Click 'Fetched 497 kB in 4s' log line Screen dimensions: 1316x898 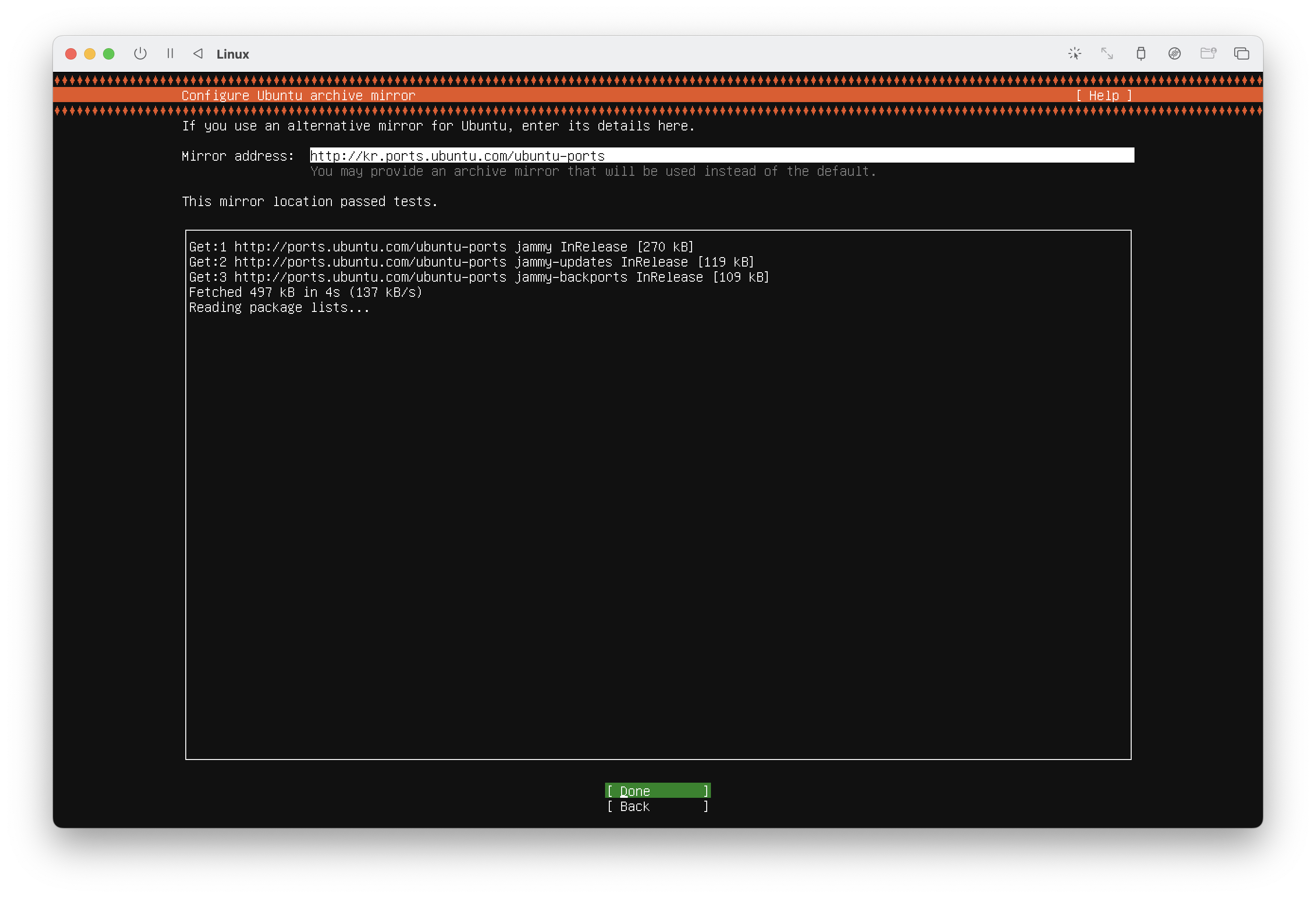(x=306, y=292)
